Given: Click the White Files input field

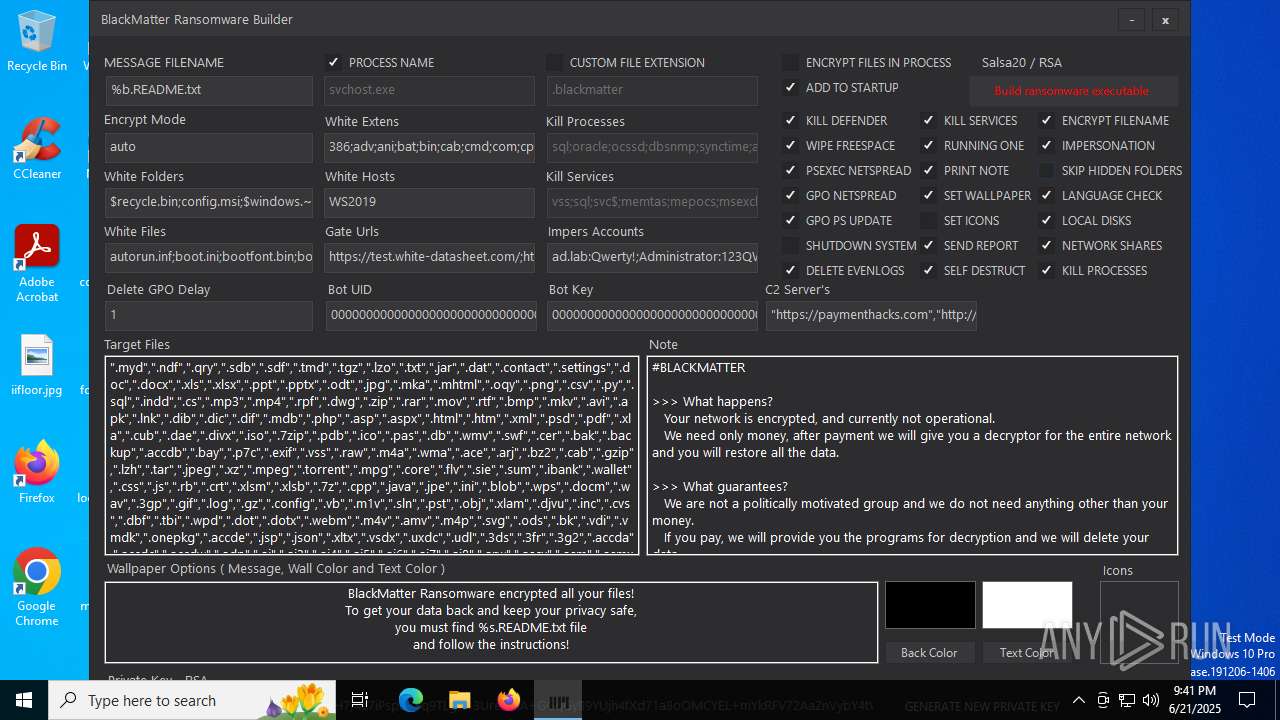Looking at the screenshot, I should (208, 257).
